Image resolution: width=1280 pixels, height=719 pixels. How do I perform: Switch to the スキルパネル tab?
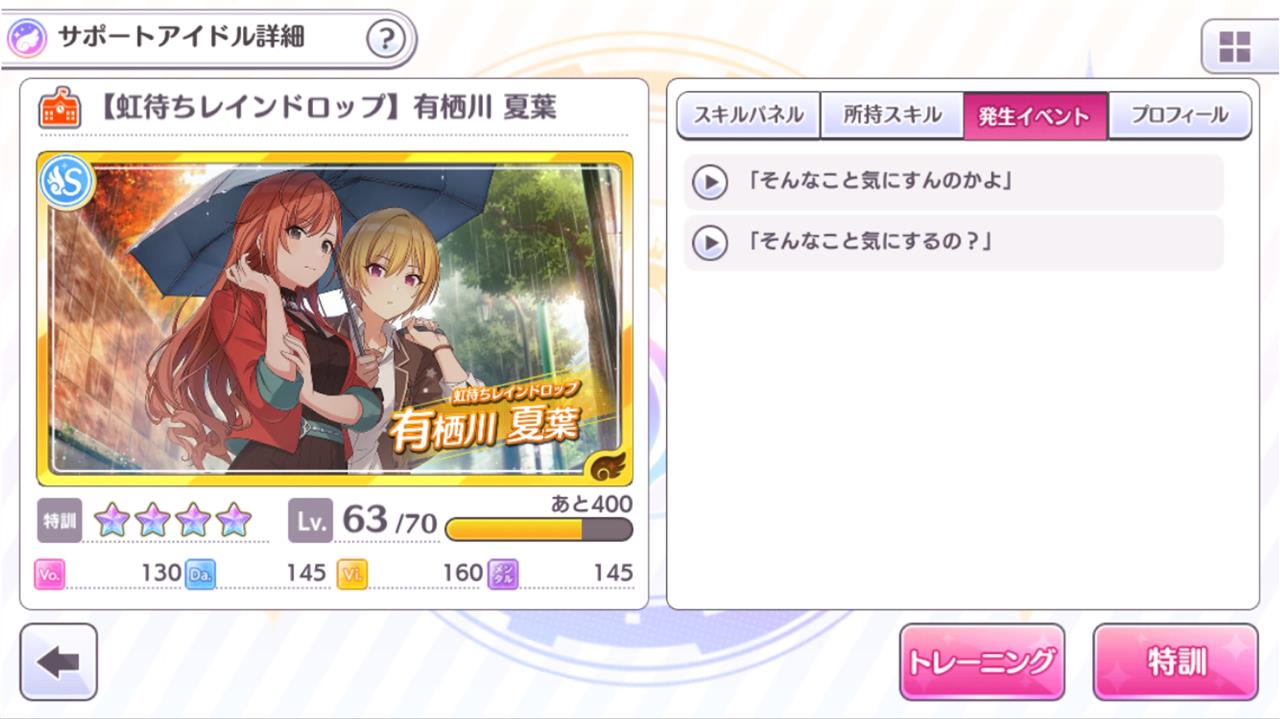click(749, 115)
